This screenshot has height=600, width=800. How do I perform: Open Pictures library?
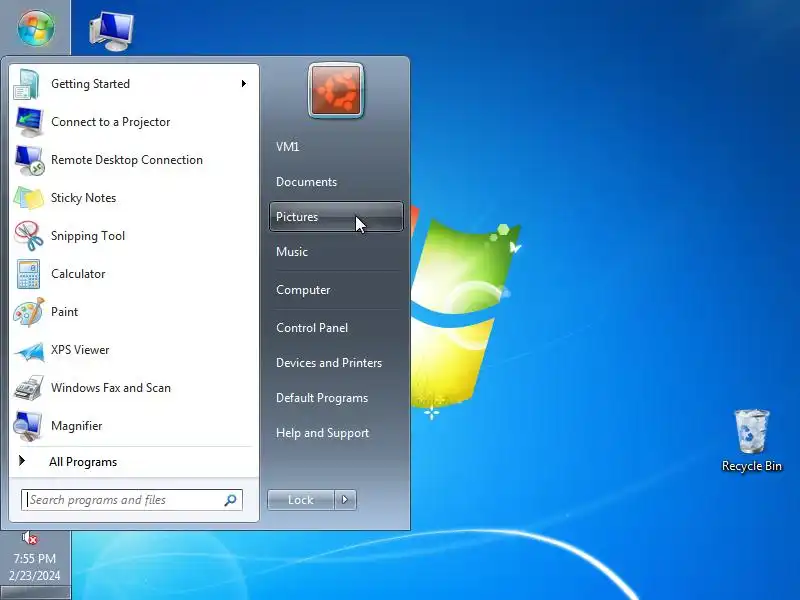(336, 217)
